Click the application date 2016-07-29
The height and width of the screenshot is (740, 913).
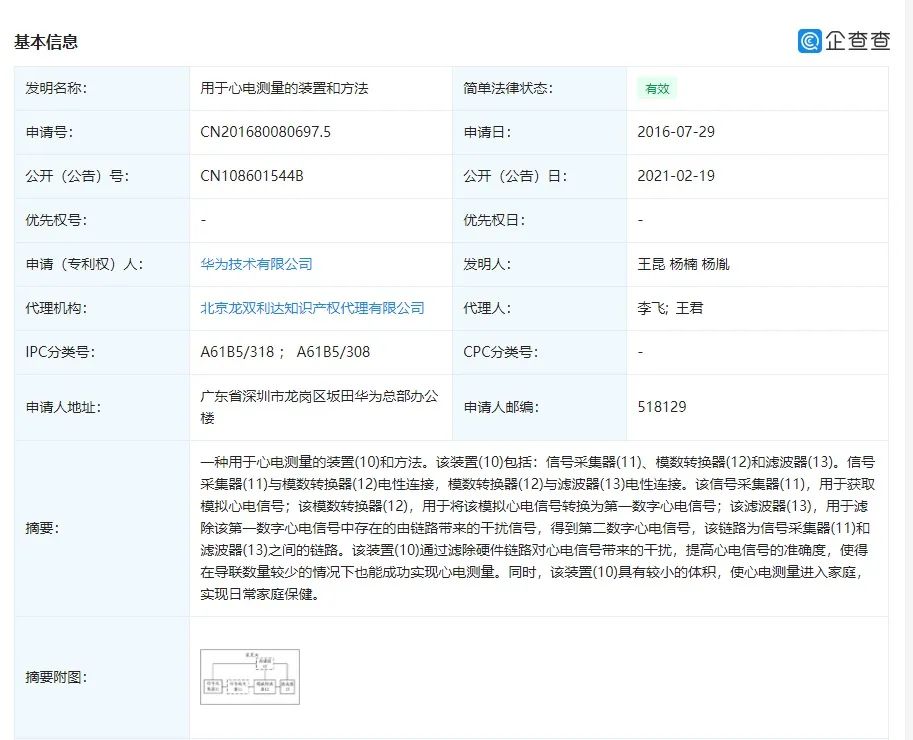(x=676, y=132)
